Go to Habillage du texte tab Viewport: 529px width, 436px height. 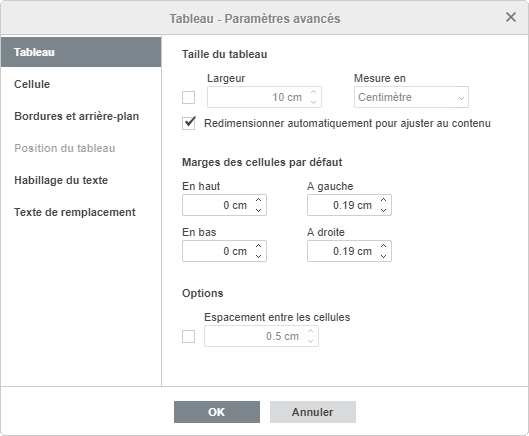[x=81, y=180]
